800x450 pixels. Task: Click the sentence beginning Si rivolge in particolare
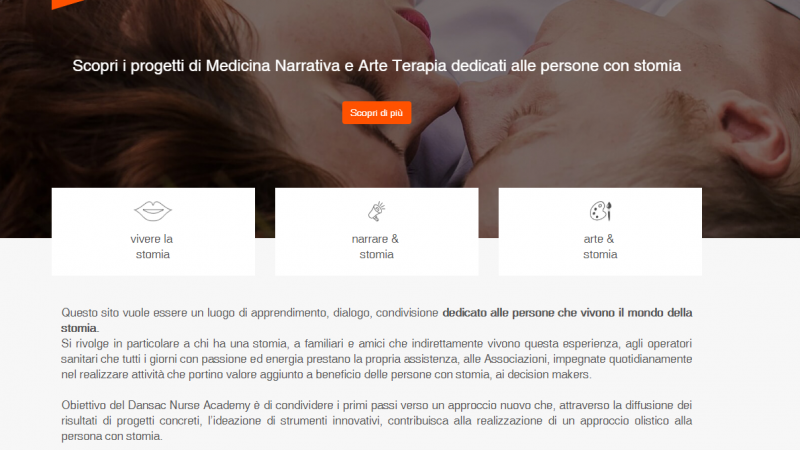[377, 359]
